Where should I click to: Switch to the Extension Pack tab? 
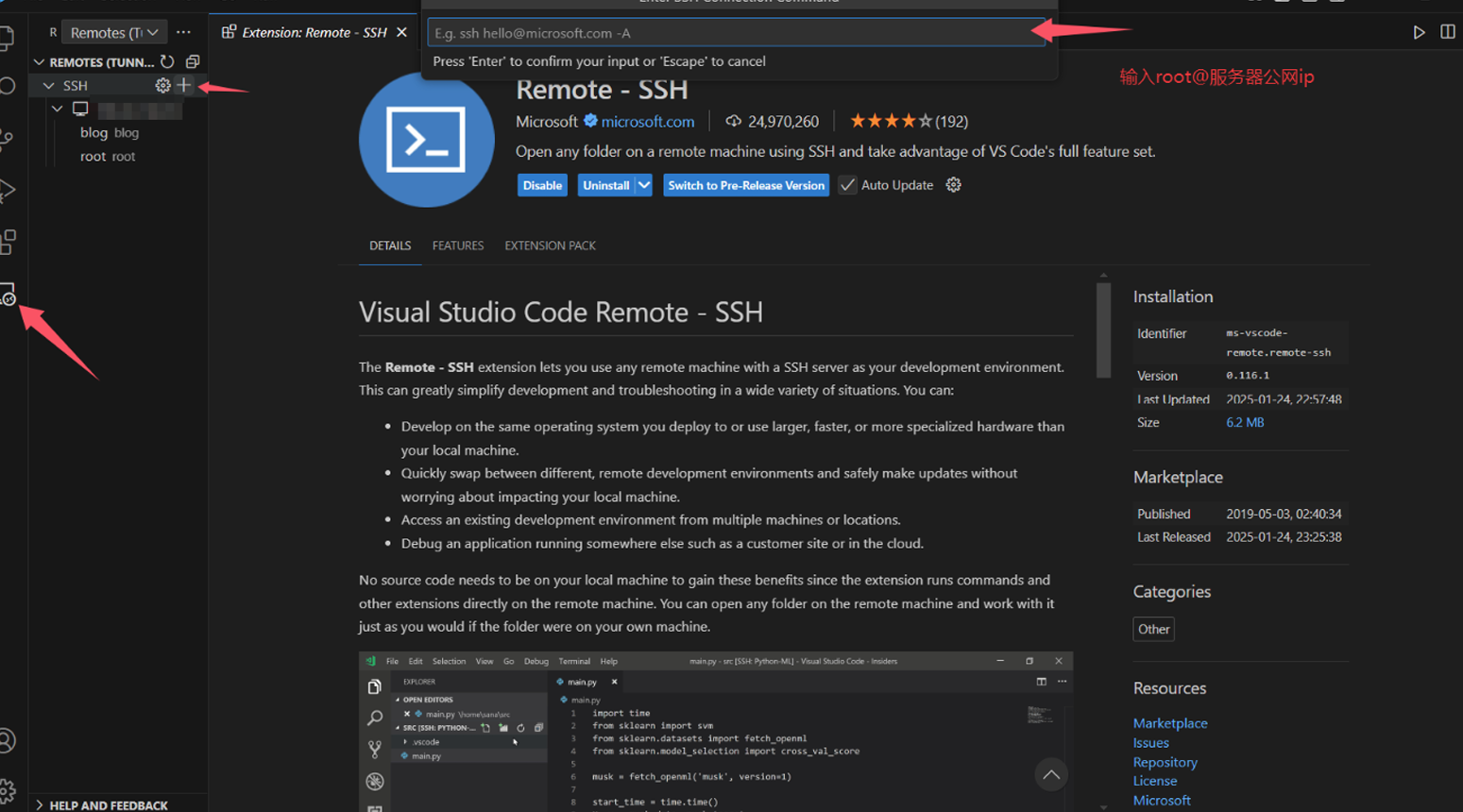pyautogui.click(x=550, y=245)
